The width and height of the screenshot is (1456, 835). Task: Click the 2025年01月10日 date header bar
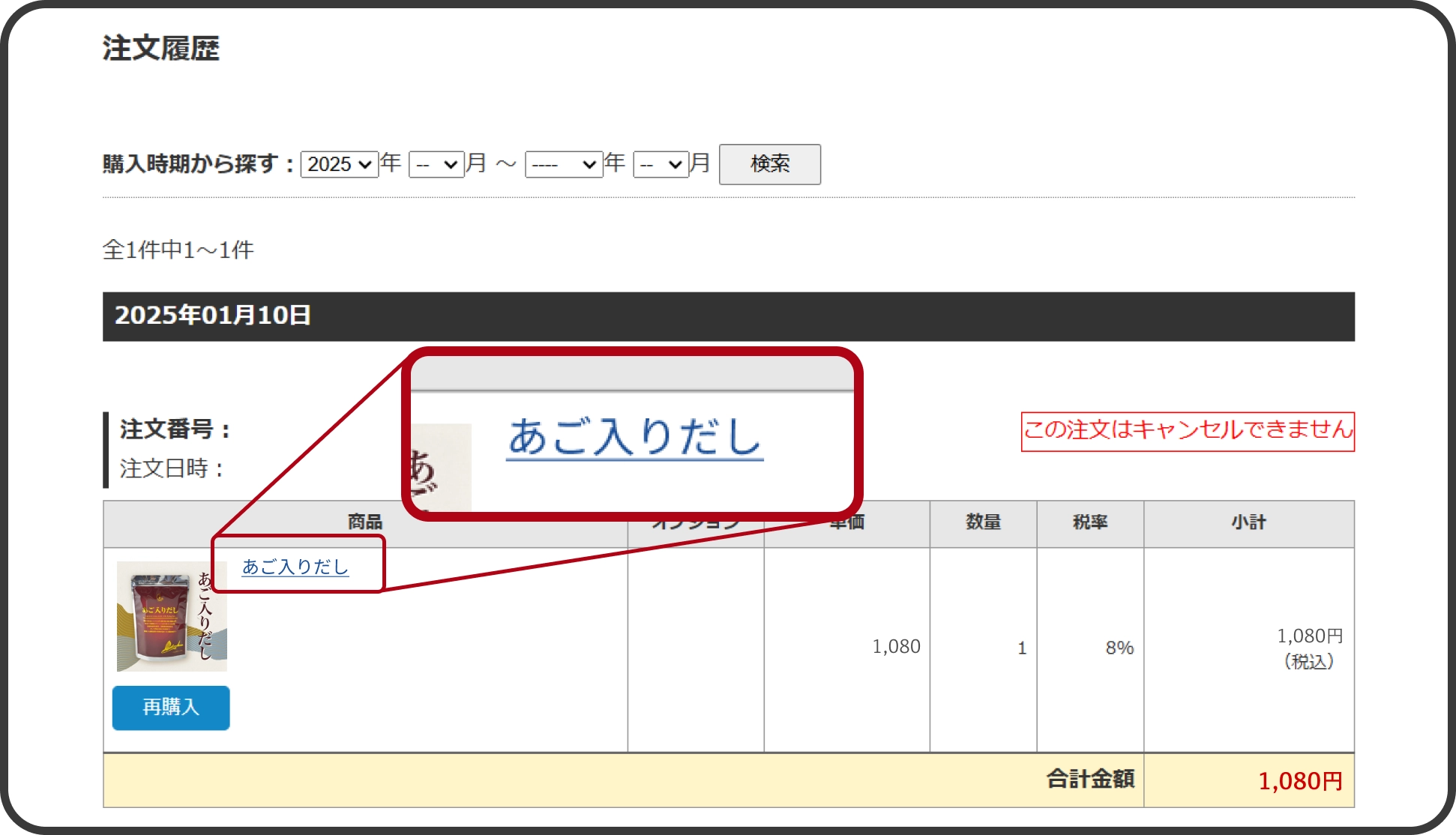tap(212, 316)
